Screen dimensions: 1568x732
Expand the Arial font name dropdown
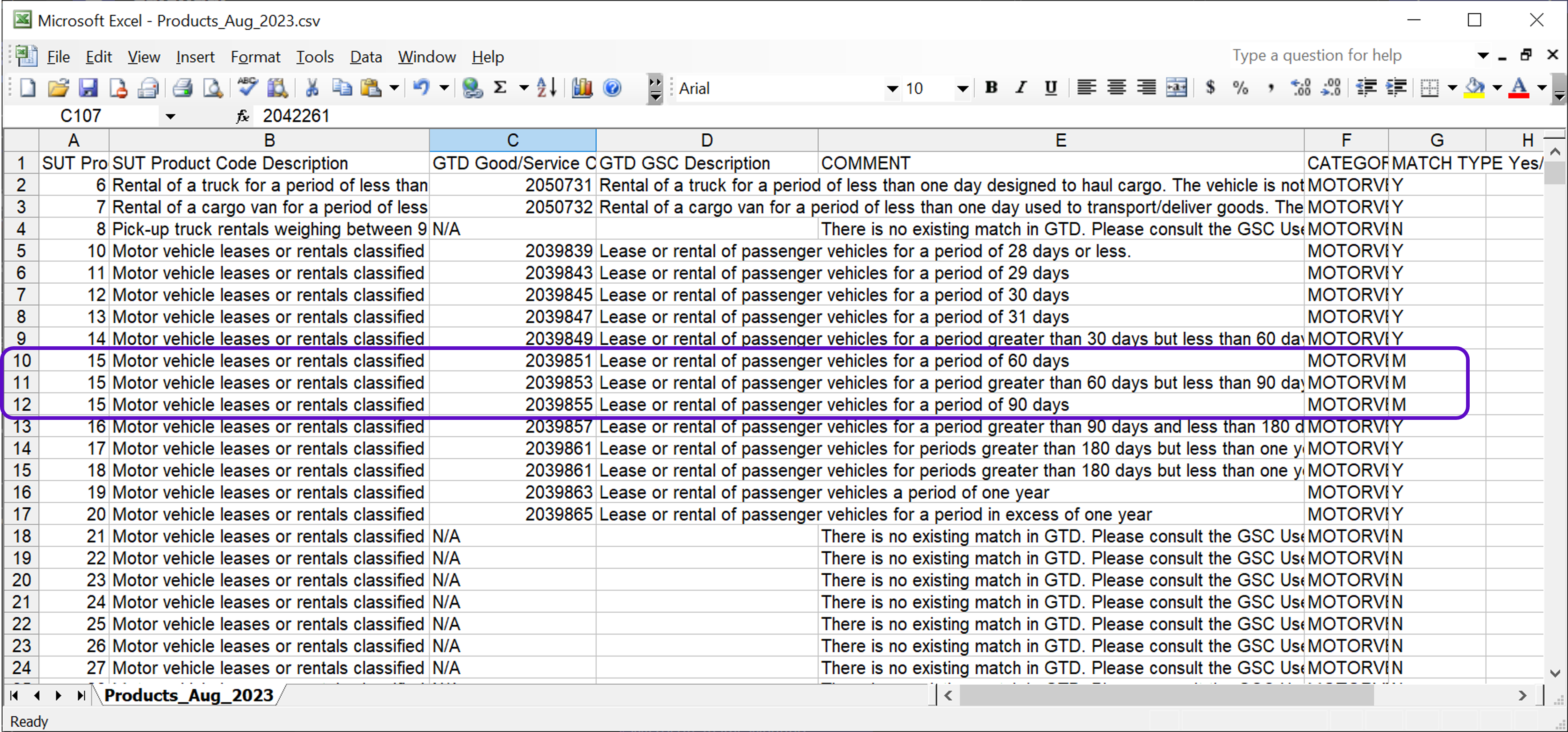point(892,89)
